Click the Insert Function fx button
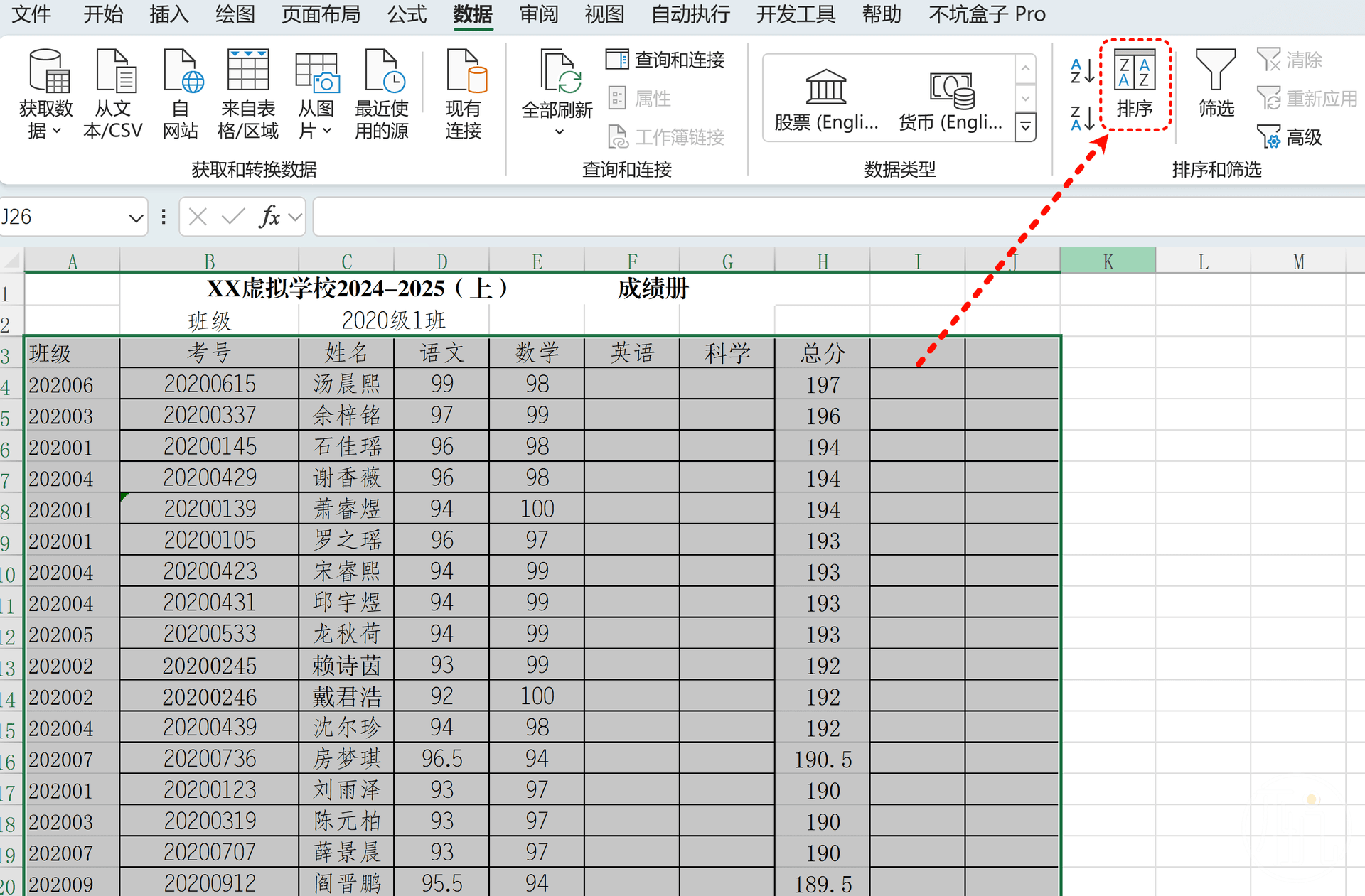1365x896 pixels. point(269,217)
